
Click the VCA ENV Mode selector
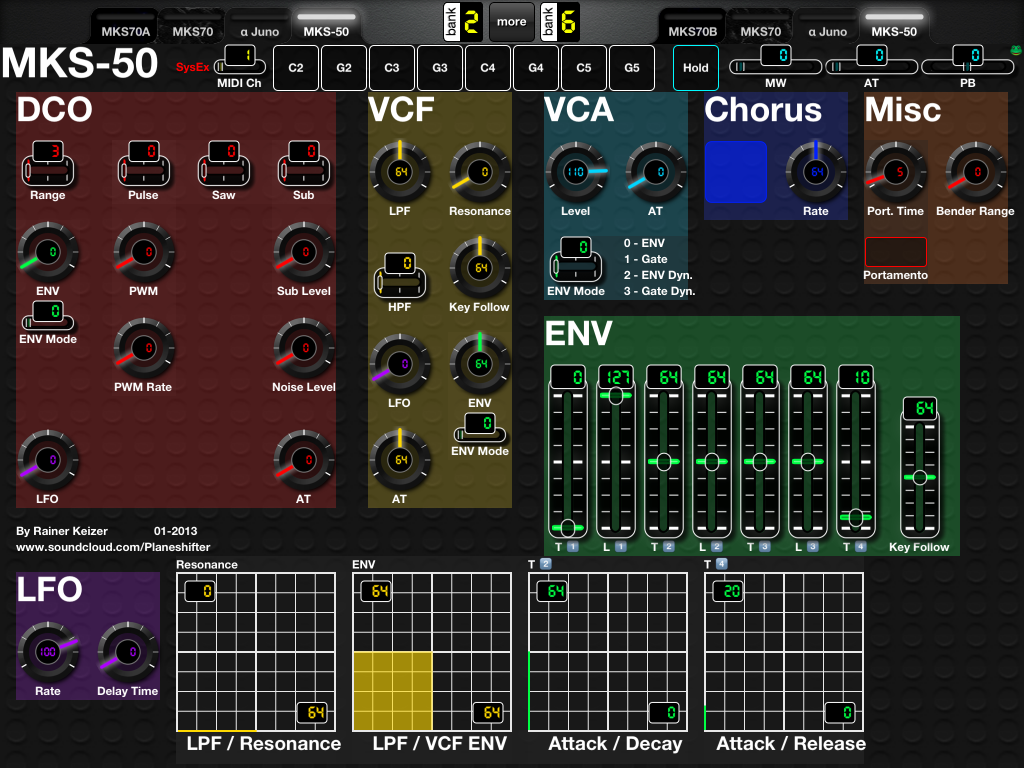click(576, 259)
